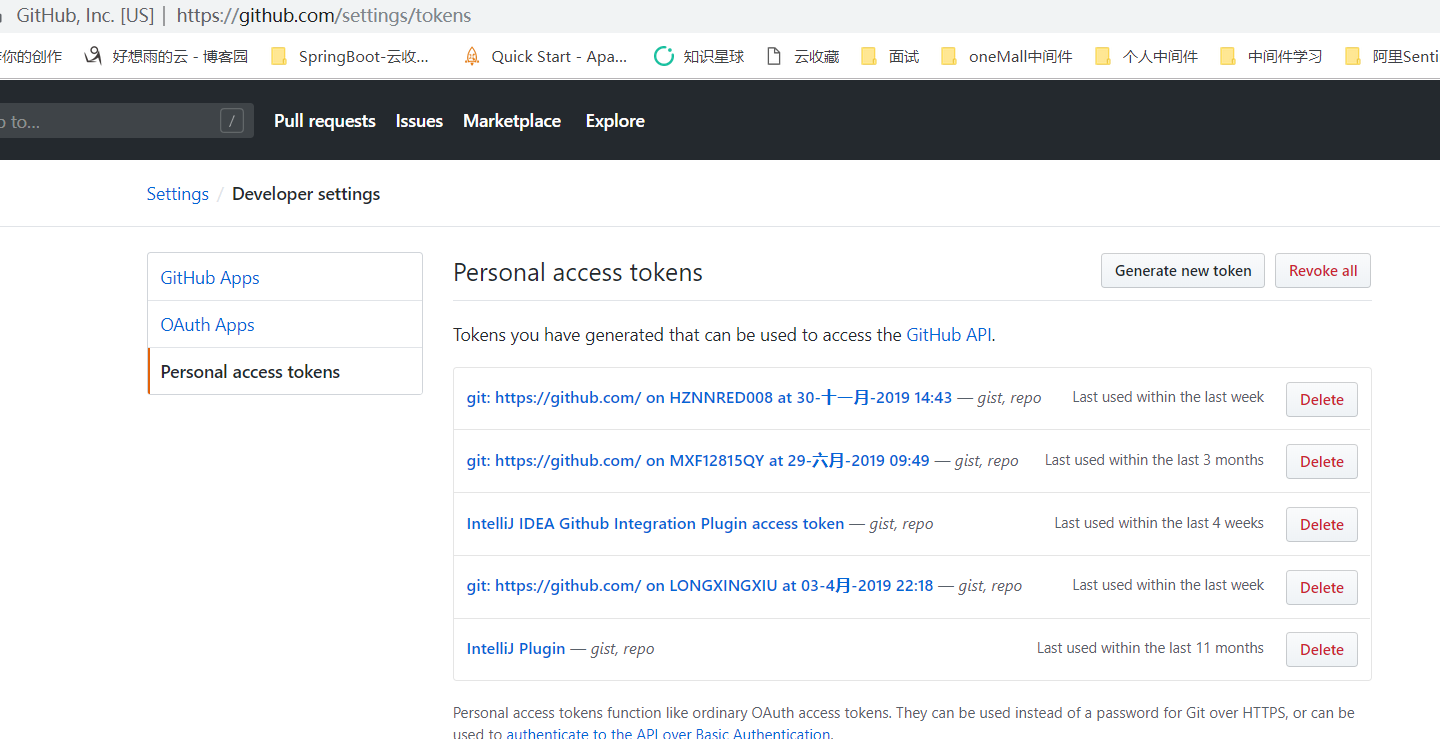Open the IntelliJ Plugin token link
1440x739 pixels.
(x=516, y=649)
